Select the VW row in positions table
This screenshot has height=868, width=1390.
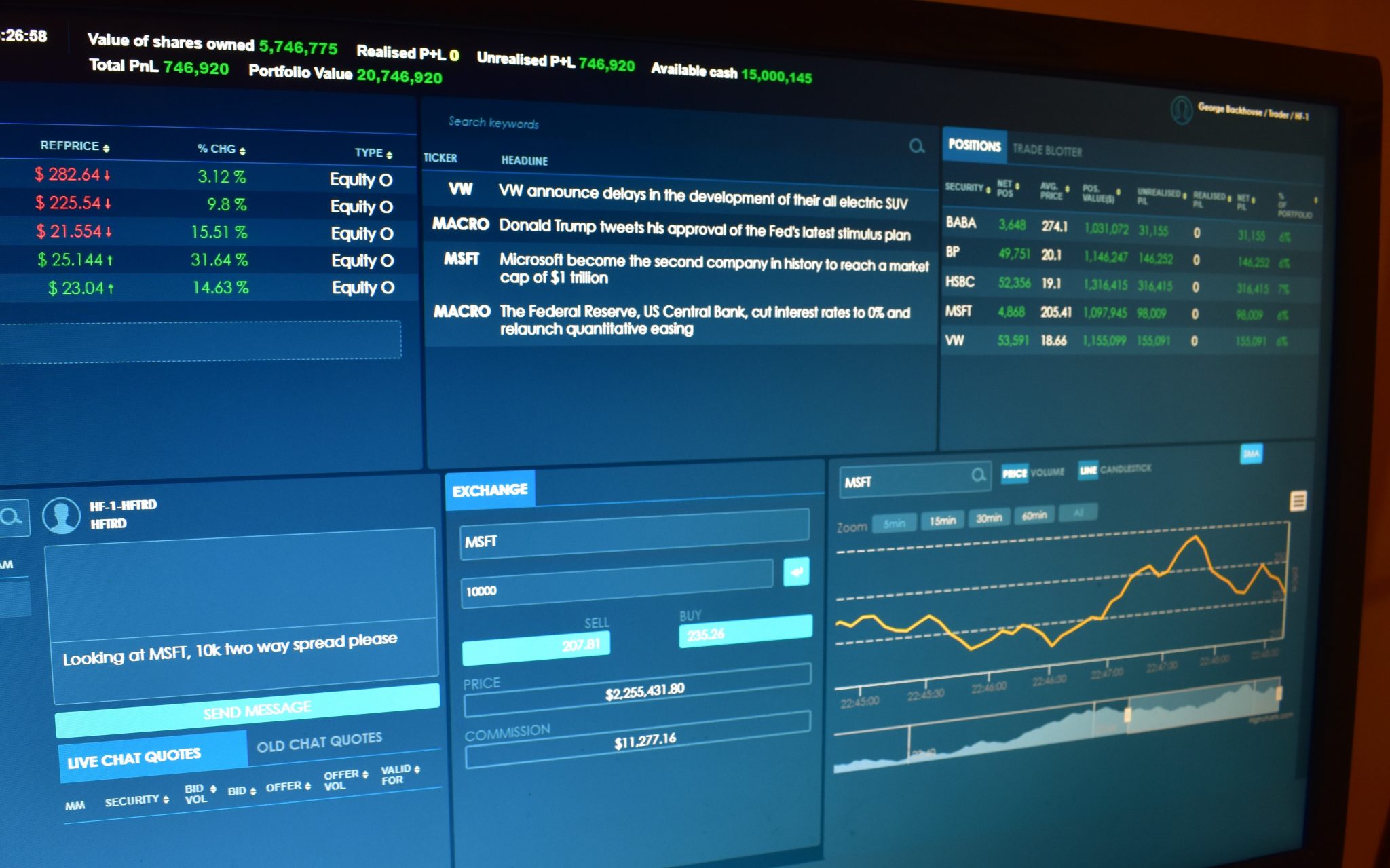point(1130,341)
